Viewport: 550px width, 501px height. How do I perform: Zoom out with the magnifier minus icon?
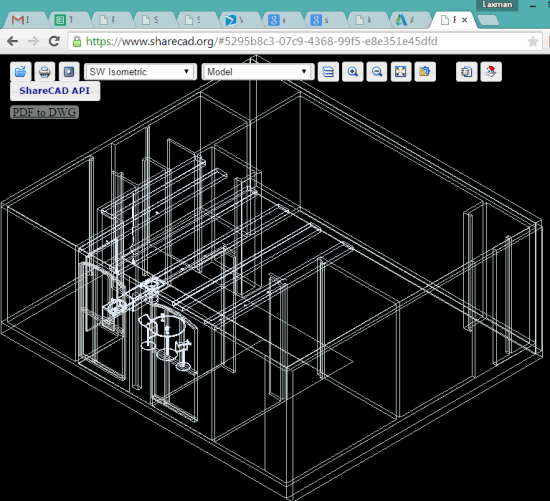pyautogui.click(x=377, y=72)
